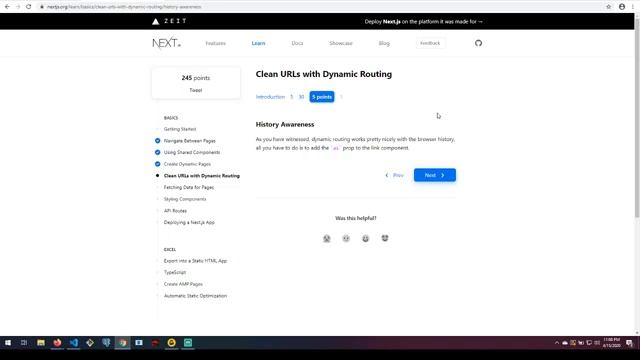640x360 pixels.
Task: Click the browser forward arrow
Action: tap(18, 7)
